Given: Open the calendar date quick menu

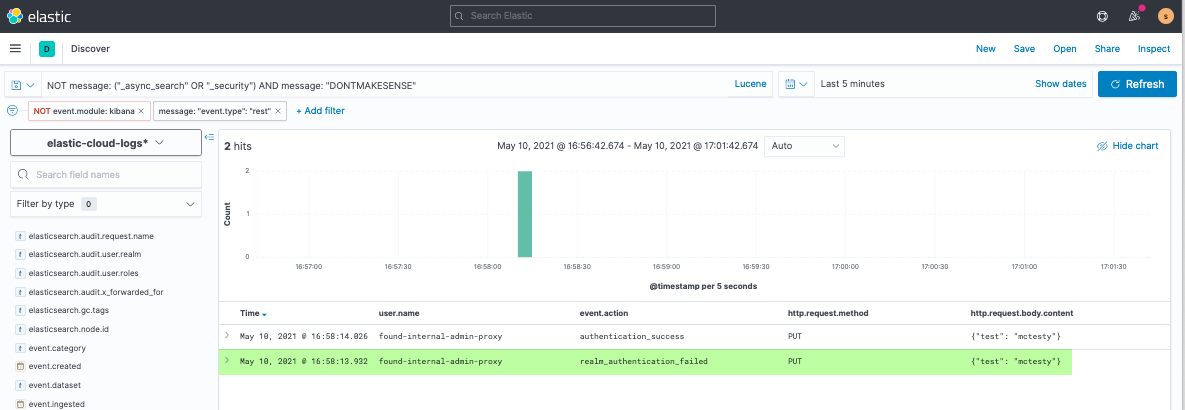Looking at the screenshot, I should pyautogui.click(x=796, y=85).
